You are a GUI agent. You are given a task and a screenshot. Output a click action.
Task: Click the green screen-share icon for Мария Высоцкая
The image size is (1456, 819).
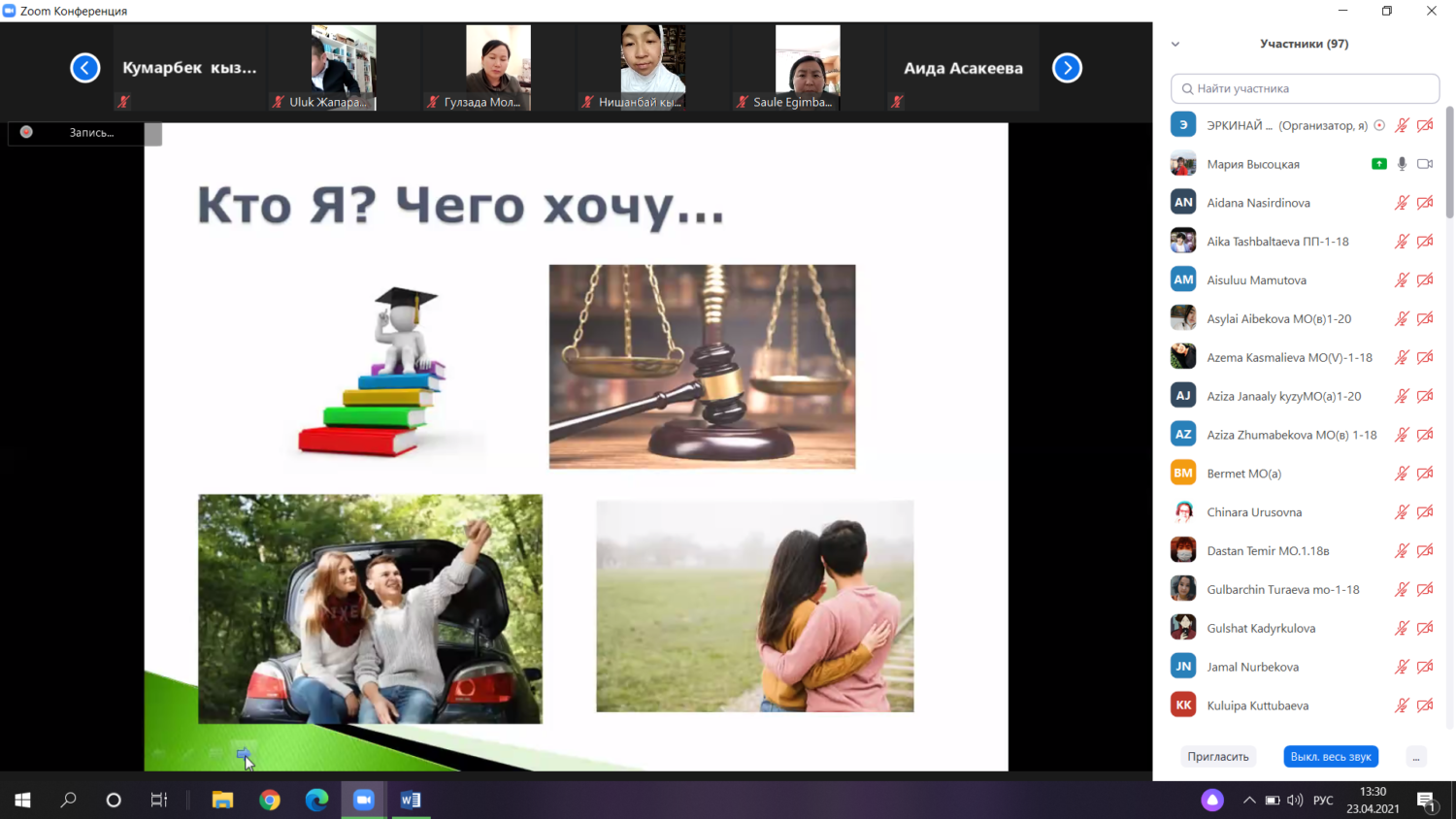point(1378,164)
